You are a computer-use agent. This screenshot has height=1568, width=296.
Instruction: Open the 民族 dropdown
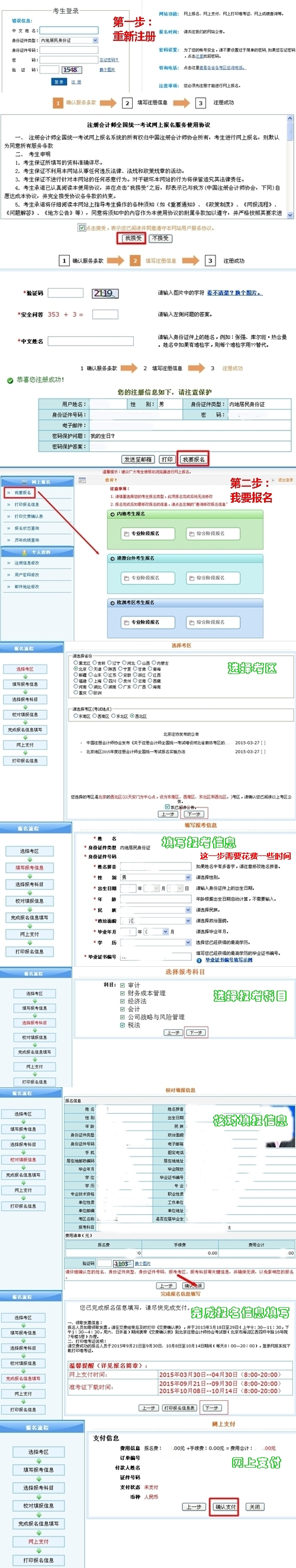coord(156,910)
